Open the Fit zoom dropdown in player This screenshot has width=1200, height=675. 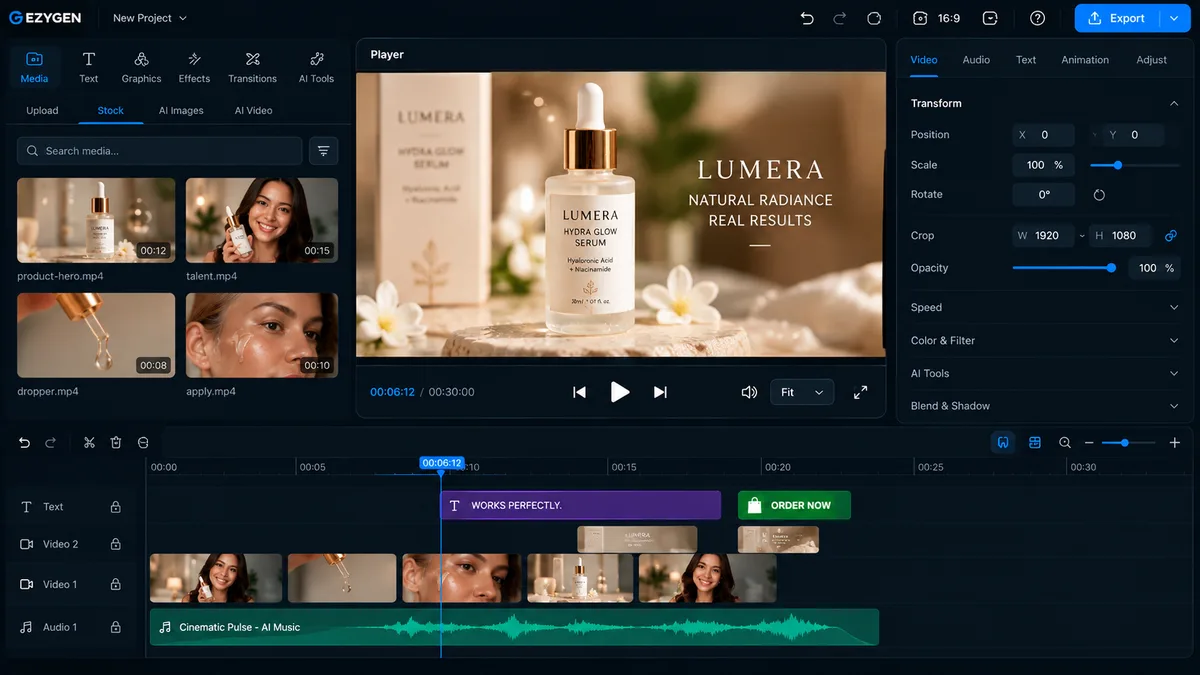(802, 392)
